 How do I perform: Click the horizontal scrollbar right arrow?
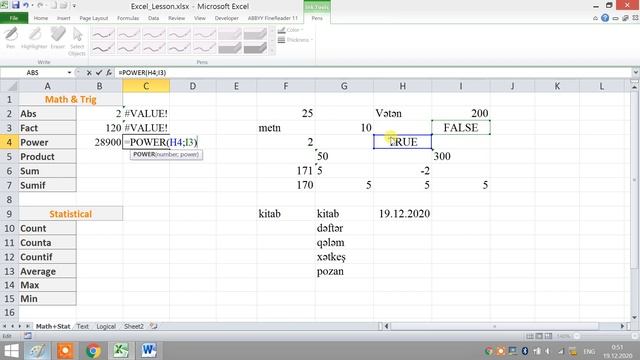(x=622, y=326)
